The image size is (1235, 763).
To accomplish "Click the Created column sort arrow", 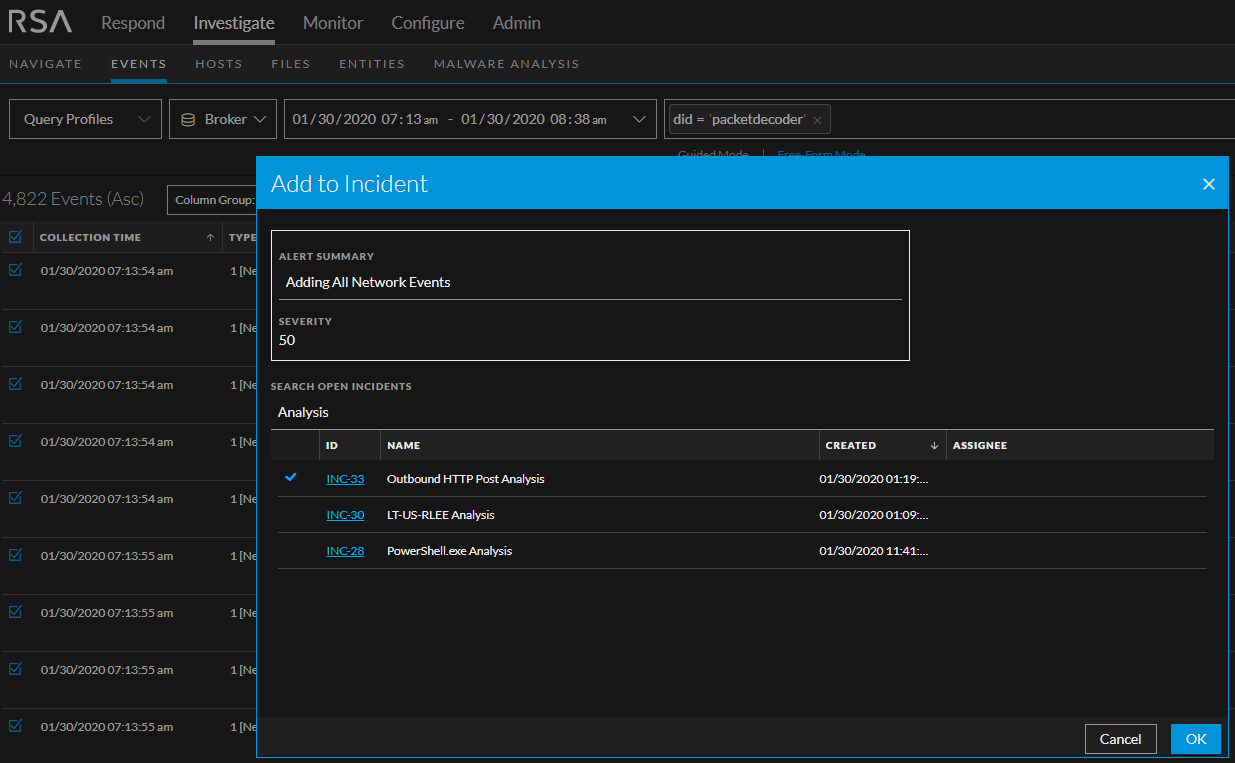I will coord(934,445).
